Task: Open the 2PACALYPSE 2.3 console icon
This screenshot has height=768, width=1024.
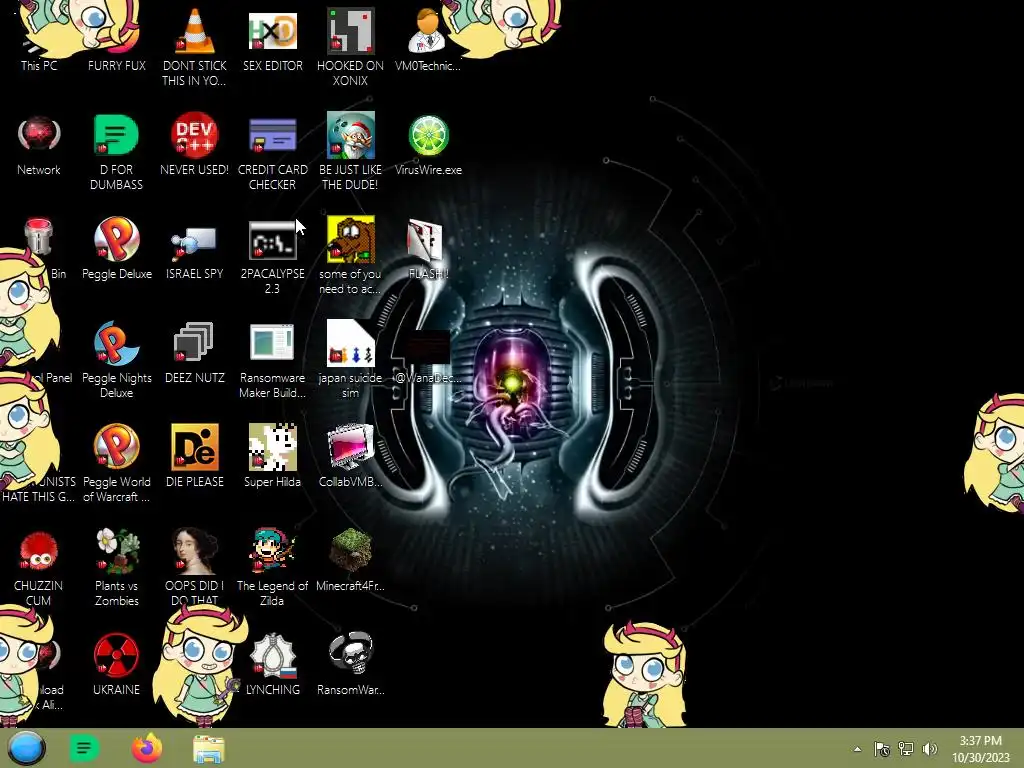Action: click(x=272, y=256)
